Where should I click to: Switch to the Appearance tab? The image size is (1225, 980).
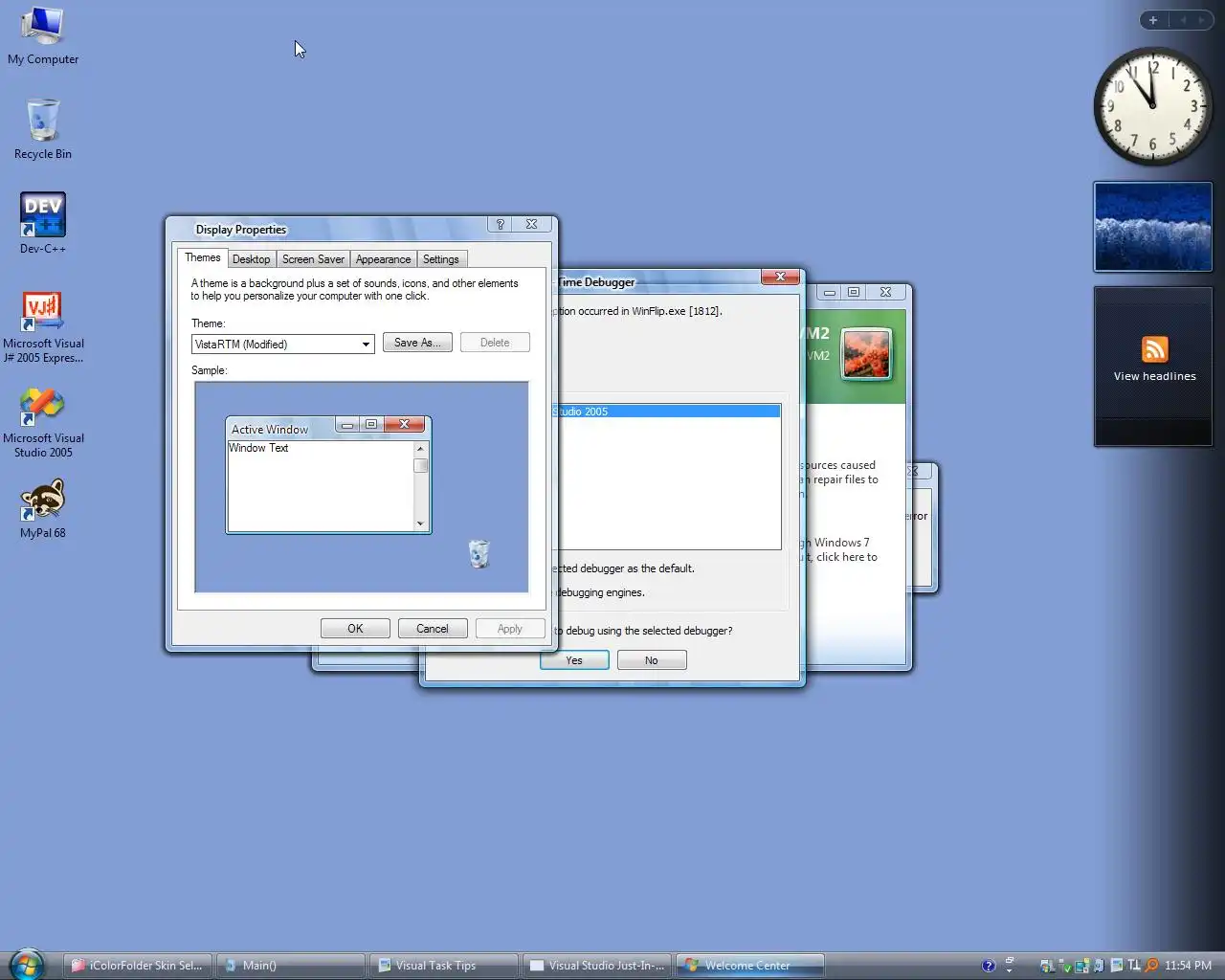point(383,259)
